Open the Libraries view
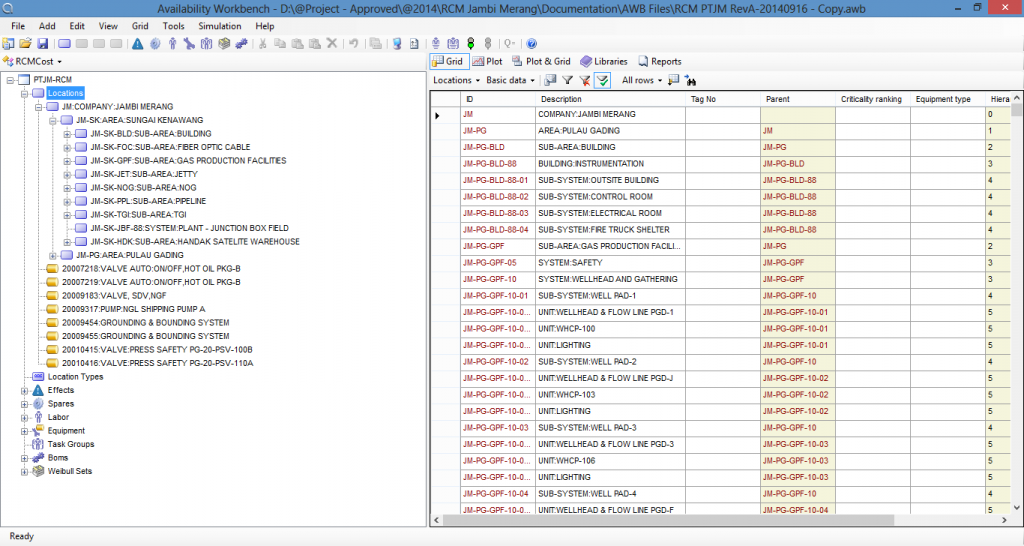 [603, 61]
